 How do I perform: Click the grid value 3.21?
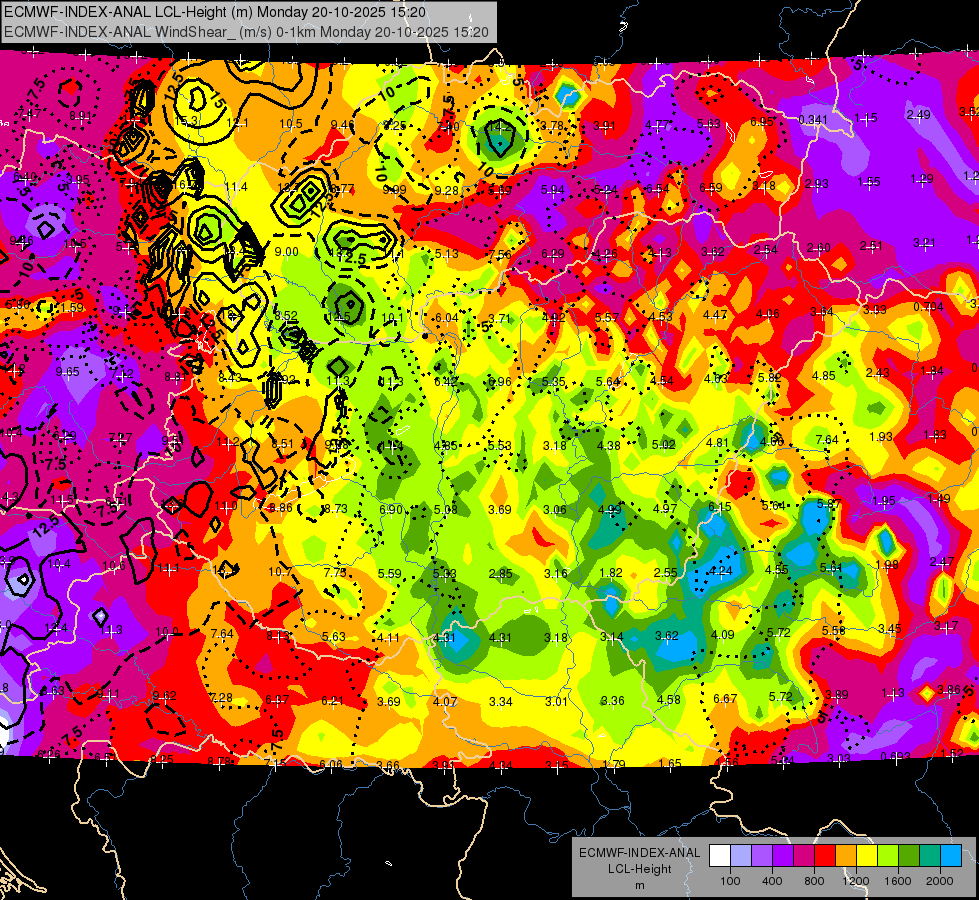pyautogui.click(x=924, y=242)
